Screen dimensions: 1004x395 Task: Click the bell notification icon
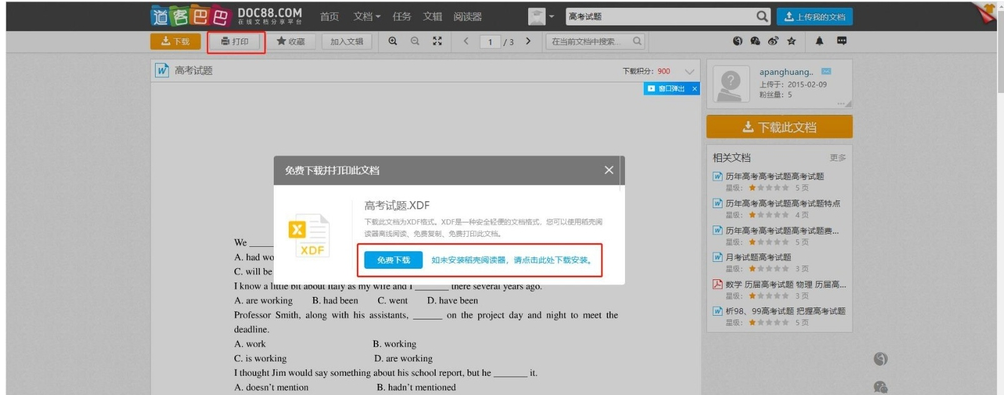click(x=819, y=41)
